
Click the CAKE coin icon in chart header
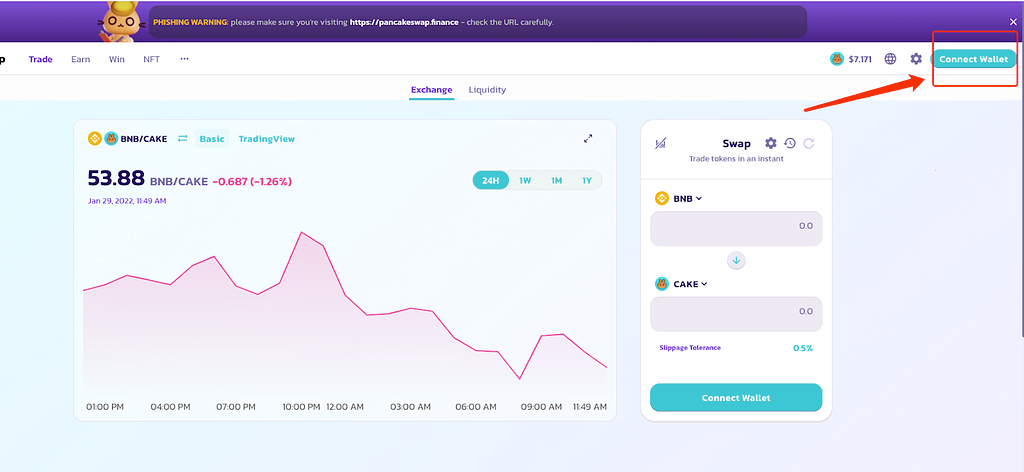point(111,138)
